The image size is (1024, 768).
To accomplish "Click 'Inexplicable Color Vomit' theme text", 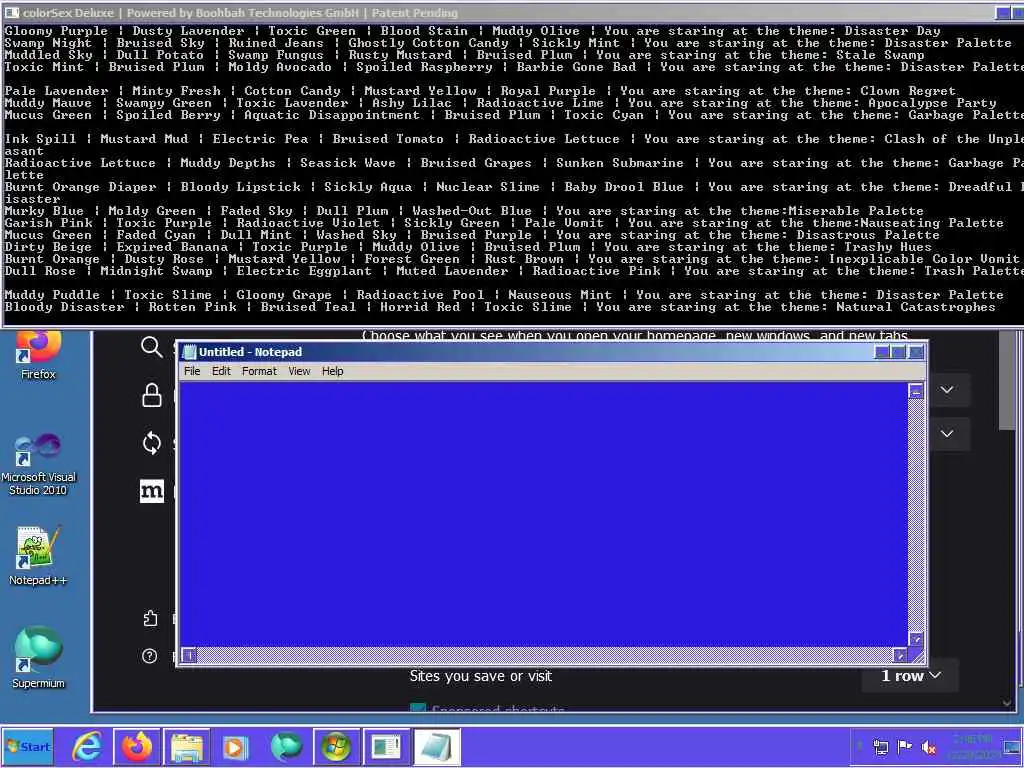I will click(x=924, y=259).
